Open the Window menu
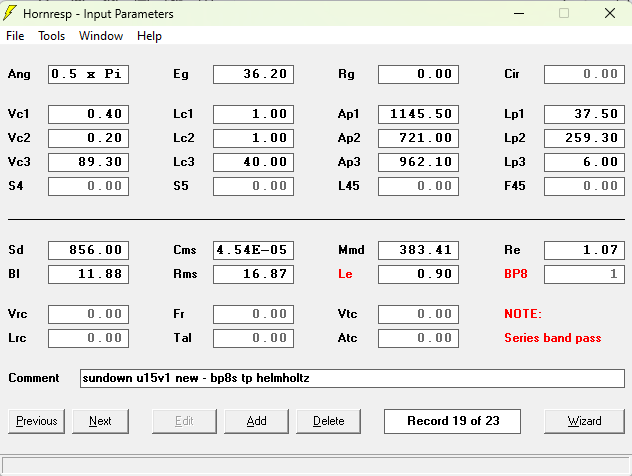632x476 pixels. point(101,36)
